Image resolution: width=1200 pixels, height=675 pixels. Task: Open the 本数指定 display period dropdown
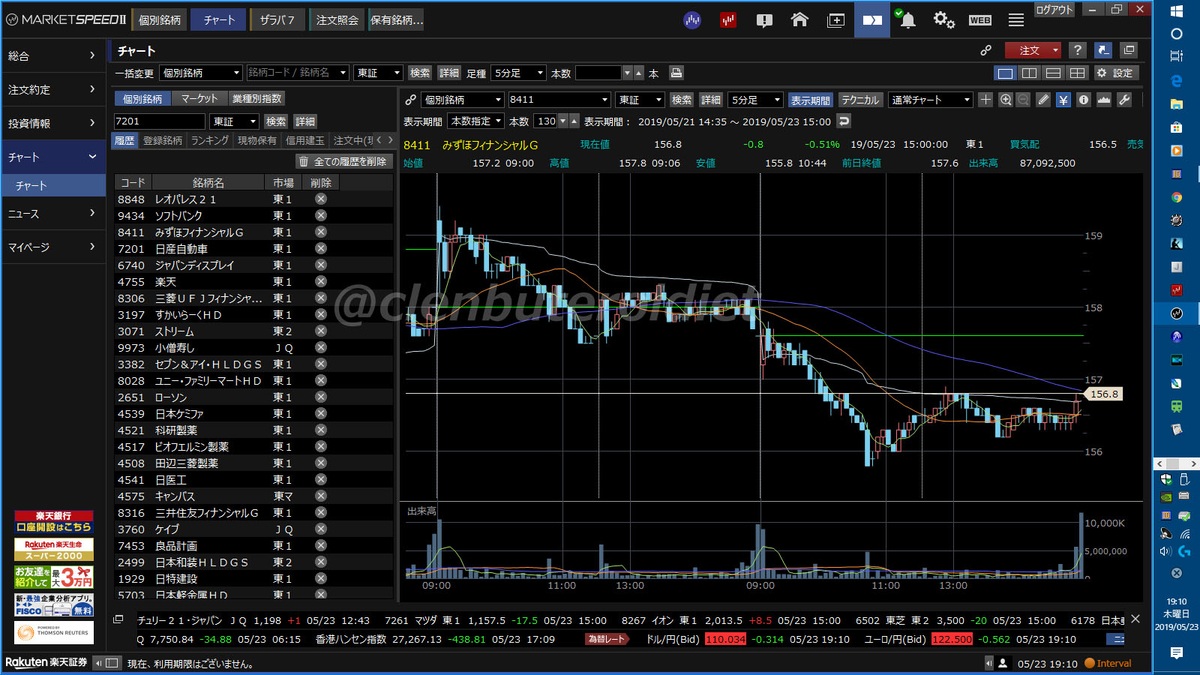[476, 121]
